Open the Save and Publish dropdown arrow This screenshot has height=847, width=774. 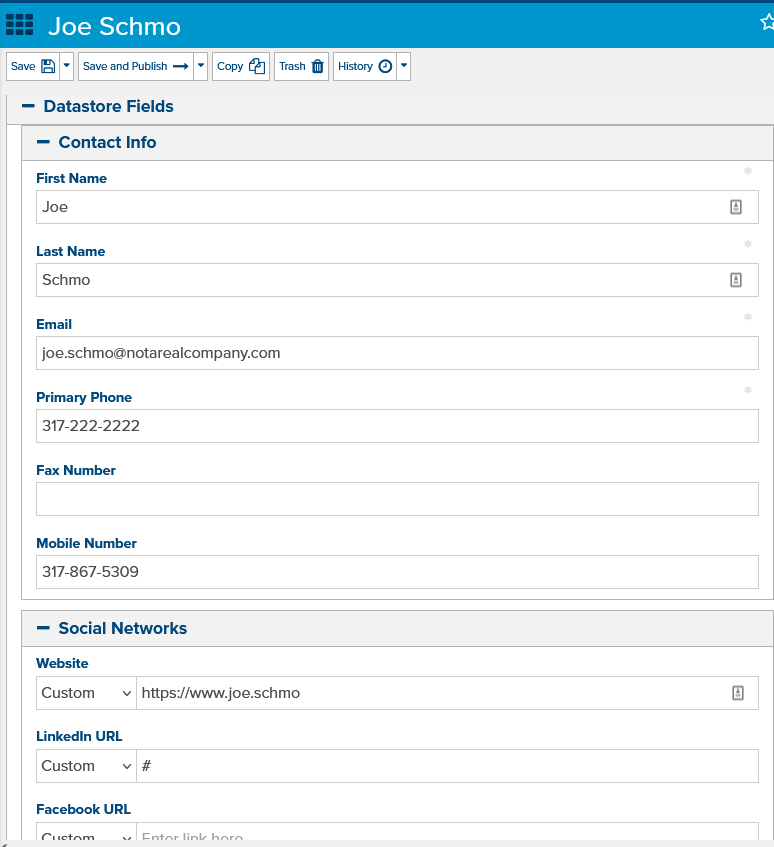(200, 66)
